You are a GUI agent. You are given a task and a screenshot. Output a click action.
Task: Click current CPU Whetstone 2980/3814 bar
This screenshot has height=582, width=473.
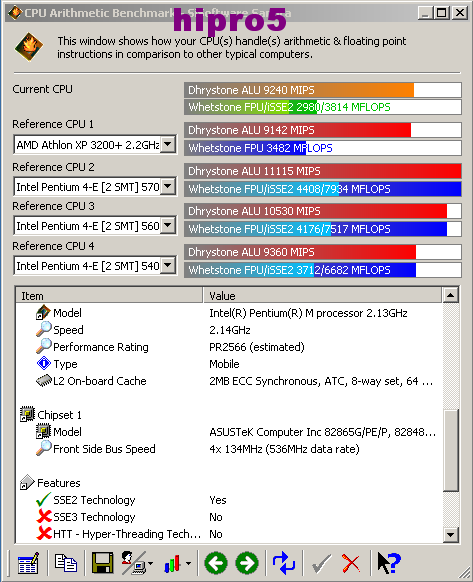323,107
